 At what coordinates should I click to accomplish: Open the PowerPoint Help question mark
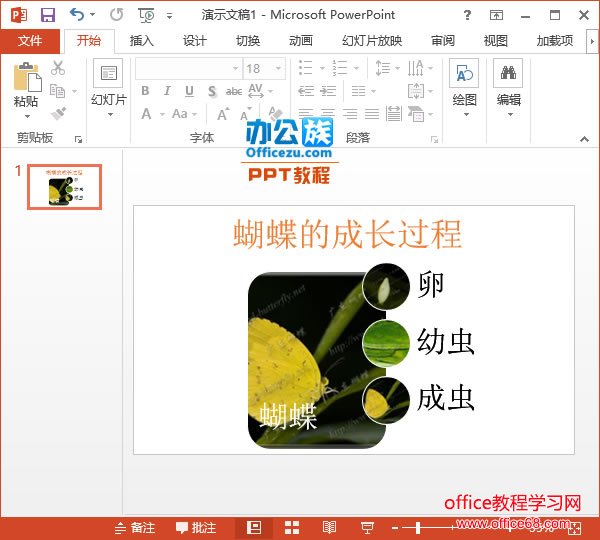click(x=467, y=15)
